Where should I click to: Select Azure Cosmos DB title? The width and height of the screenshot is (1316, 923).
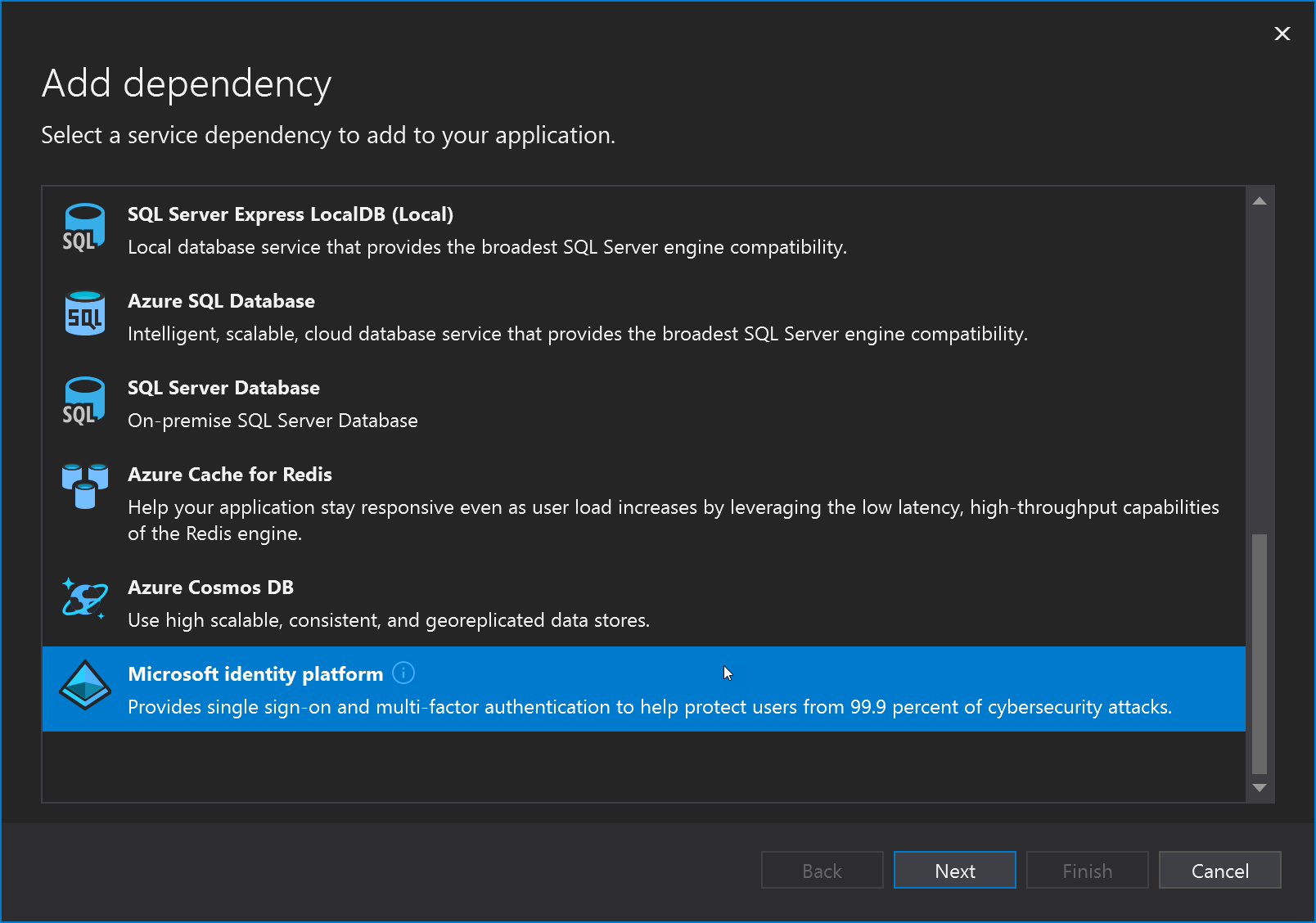pos(210,588)
